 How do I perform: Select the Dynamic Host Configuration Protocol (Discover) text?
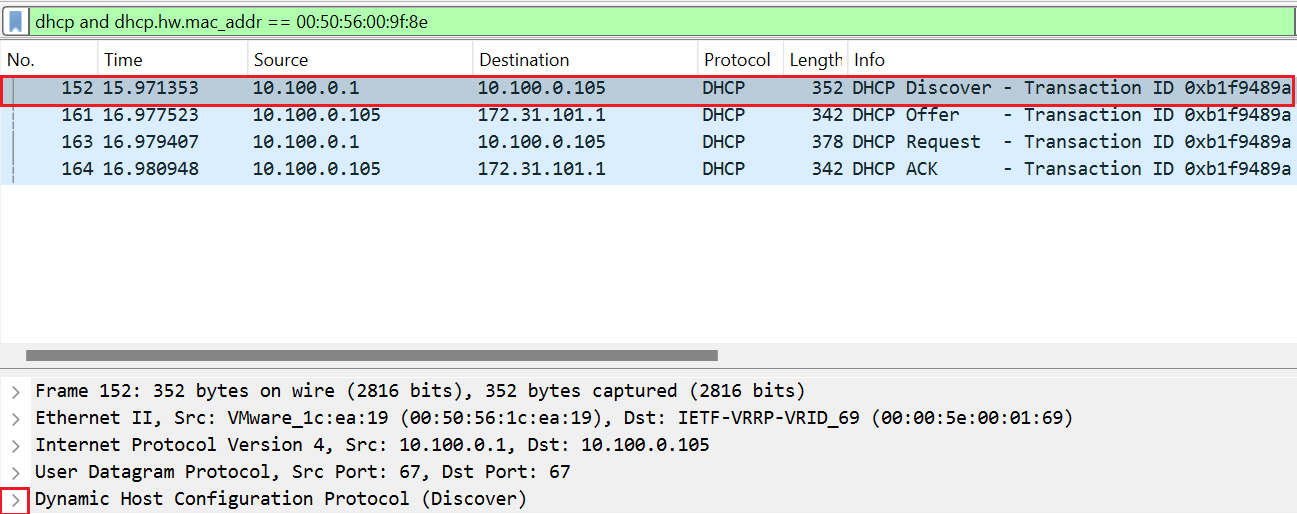(x=280, y=499)
